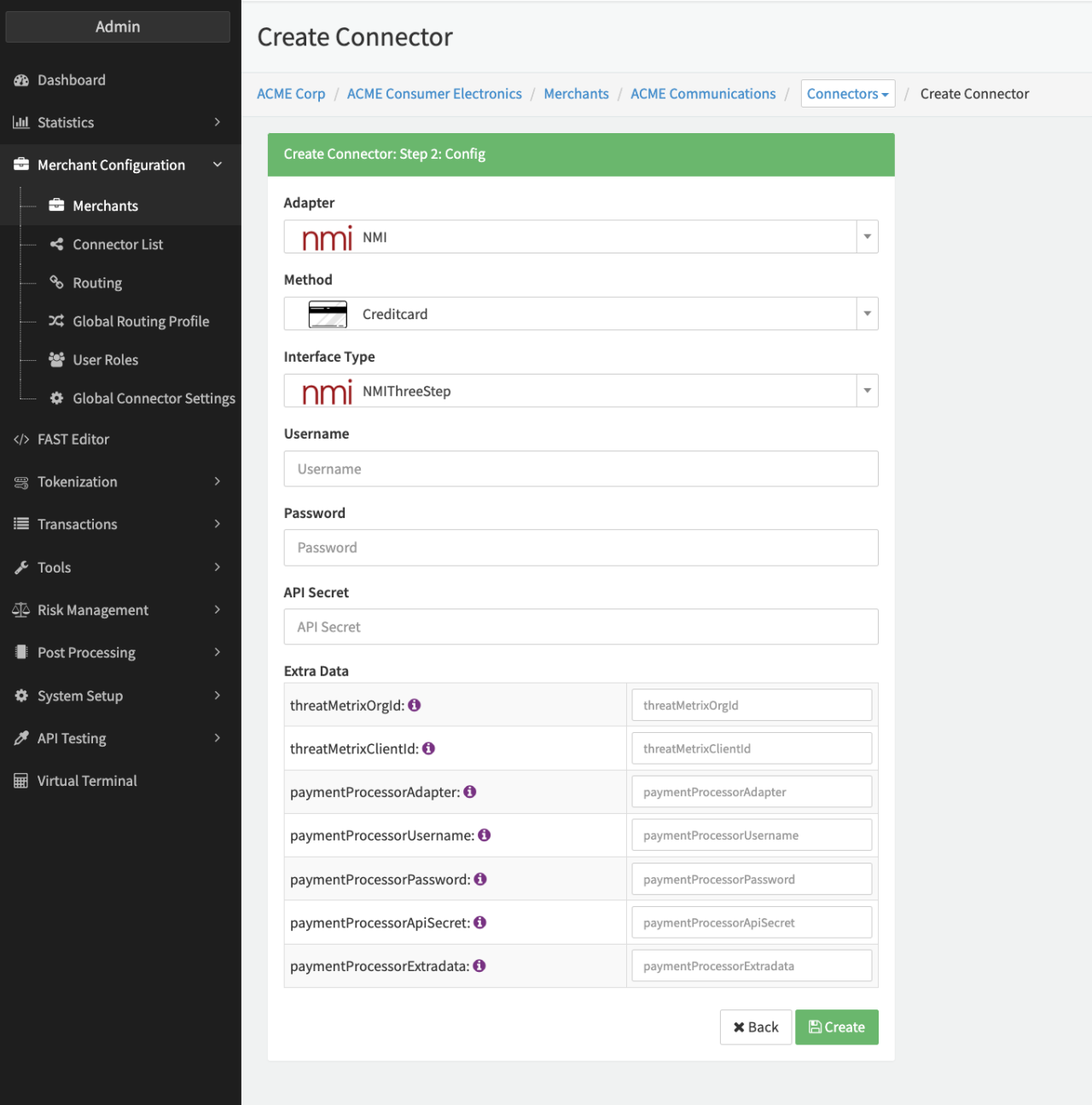Screen dimensions: 1092x1105
Task: Expand the Connectors breadcrumb dropdown
Action: (x=847, y=94)
